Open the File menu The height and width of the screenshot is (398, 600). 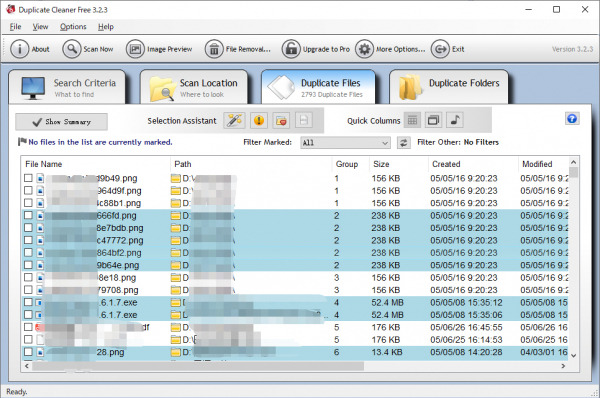[15, 27]
